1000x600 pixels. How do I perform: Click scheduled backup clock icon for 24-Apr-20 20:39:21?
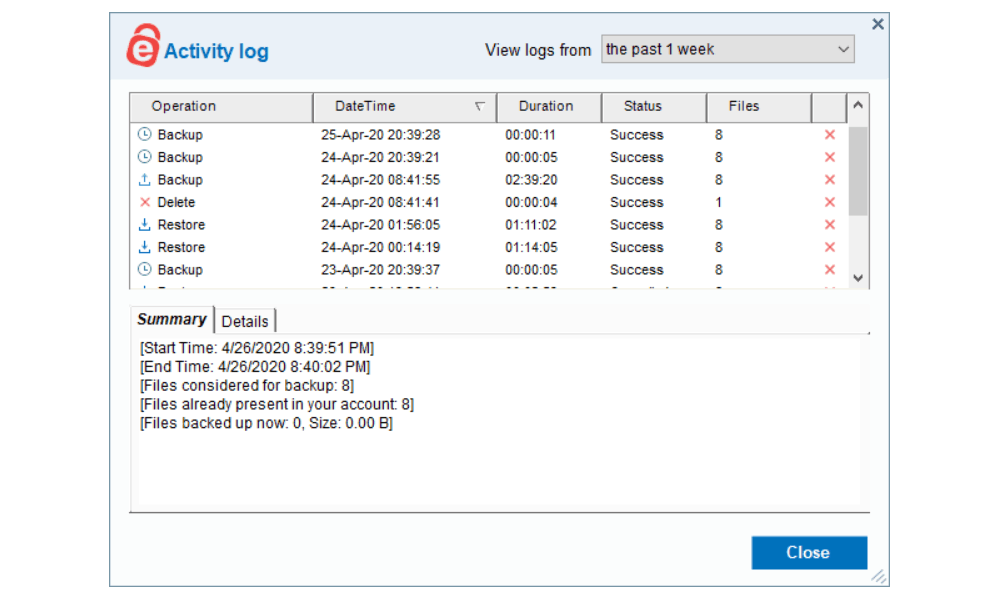pyautogui.click(x=145, y=157)
